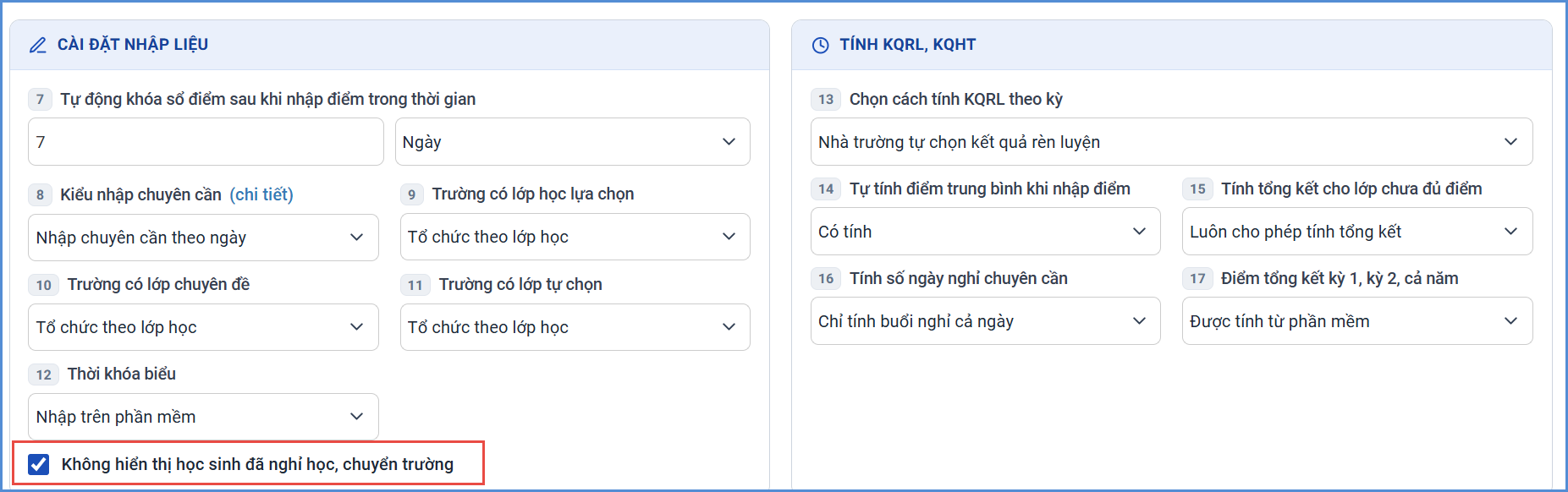Open the Ngày time unit dropdown
The image size is (1568, 492).
point(573,142)
